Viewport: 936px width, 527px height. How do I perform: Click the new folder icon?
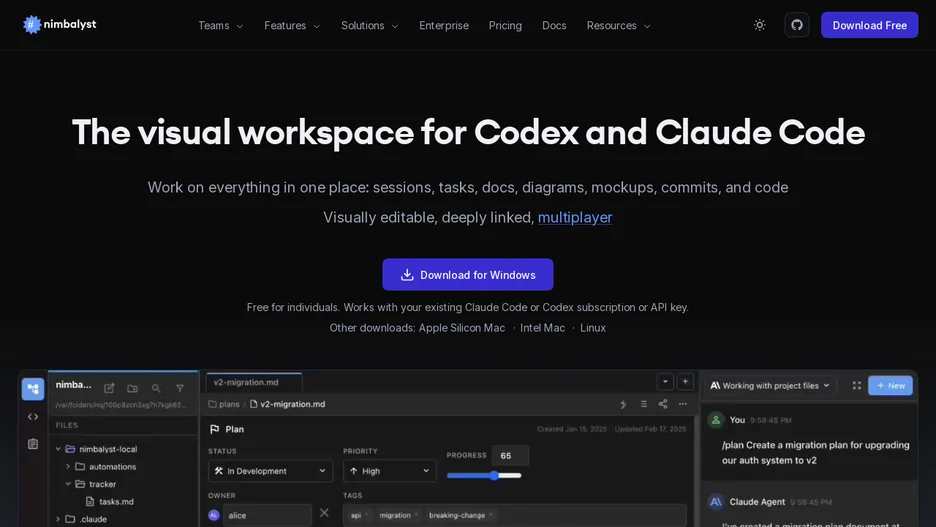tap(133, 388)
